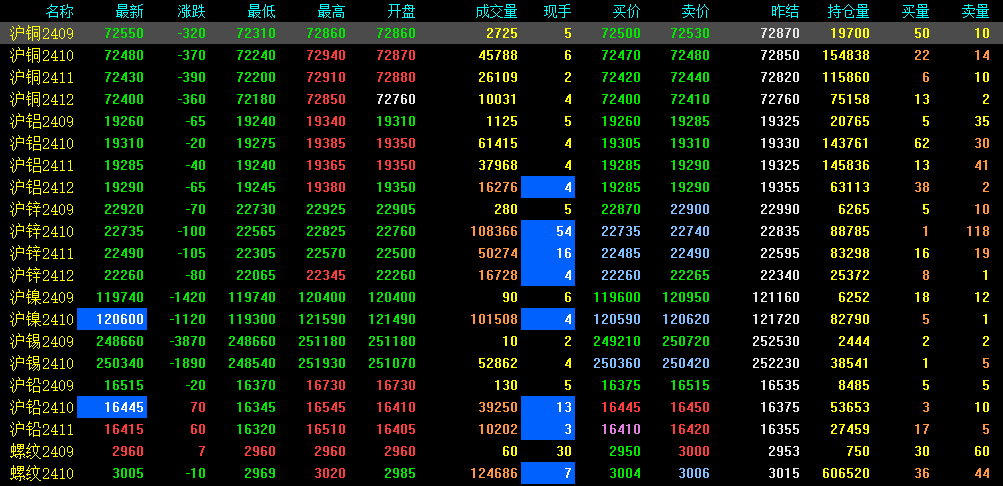Select the 沪铜2410 contract
Image resolution: width=1003 pixels, height=486 pixels.
tap(42, 56)
